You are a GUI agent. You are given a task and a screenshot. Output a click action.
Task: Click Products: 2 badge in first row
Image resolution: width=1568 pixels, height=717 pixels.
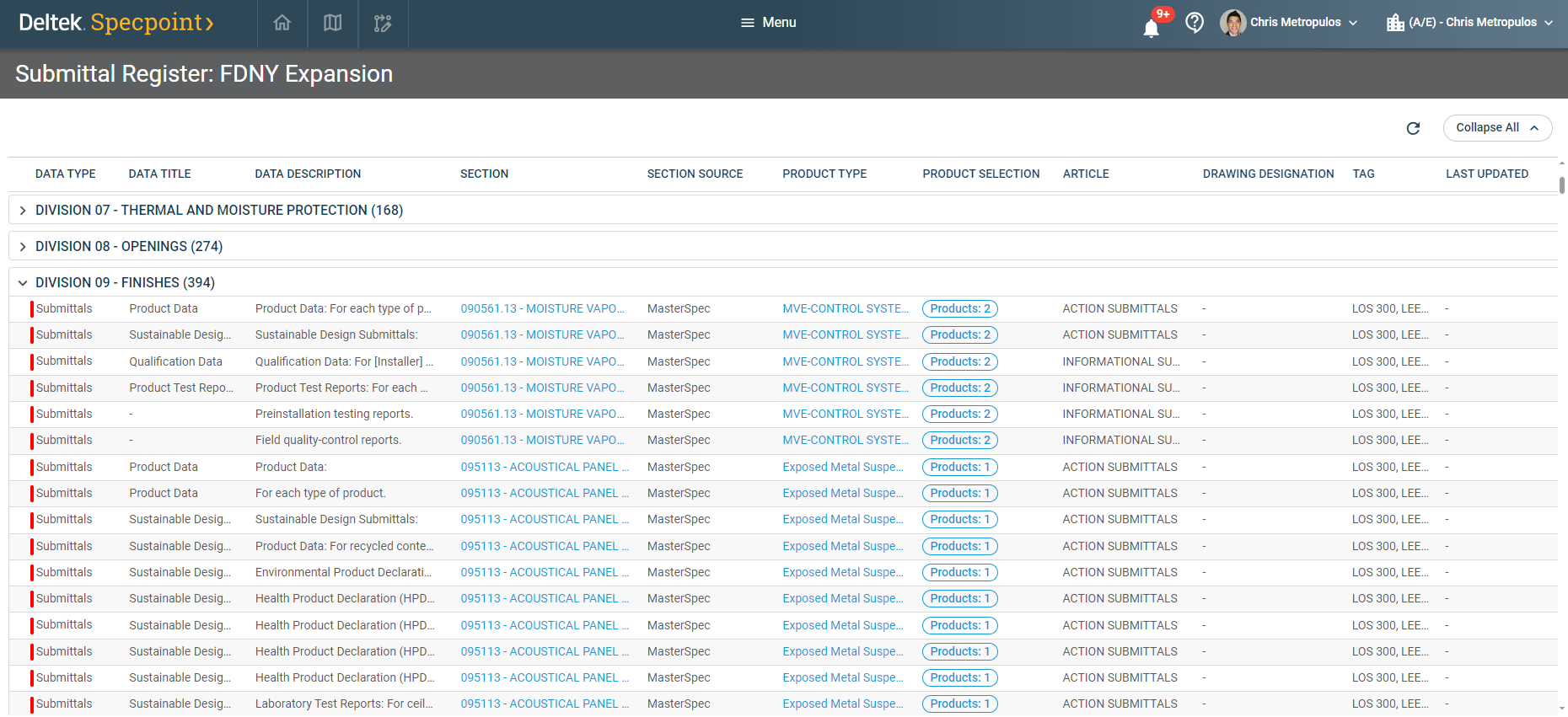click(x=960, y=309)
